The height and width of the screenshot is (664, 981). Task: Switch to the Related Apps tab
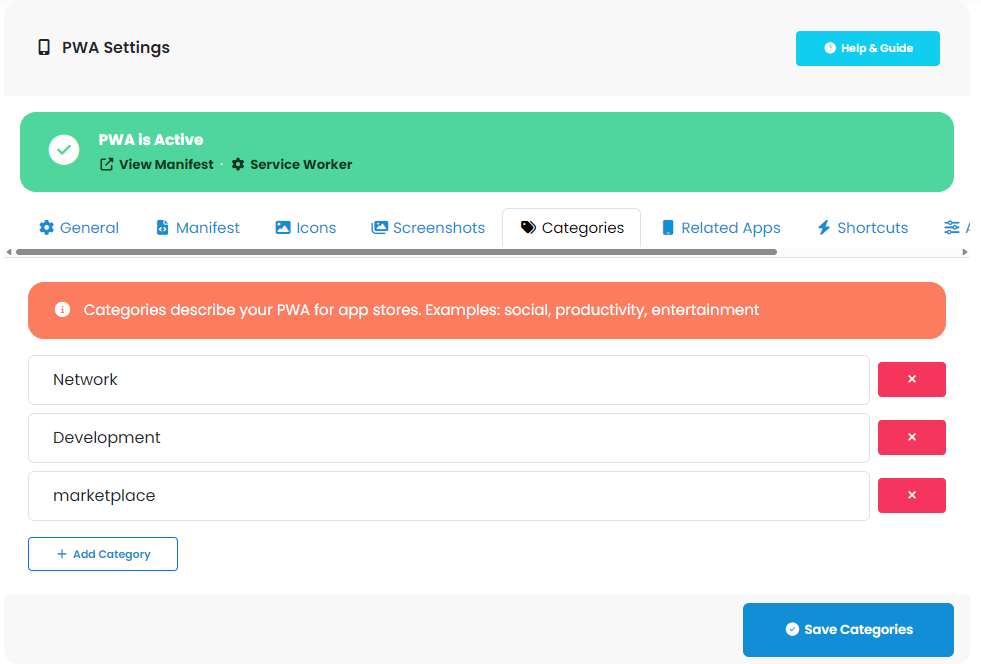[x=720, y=227]
